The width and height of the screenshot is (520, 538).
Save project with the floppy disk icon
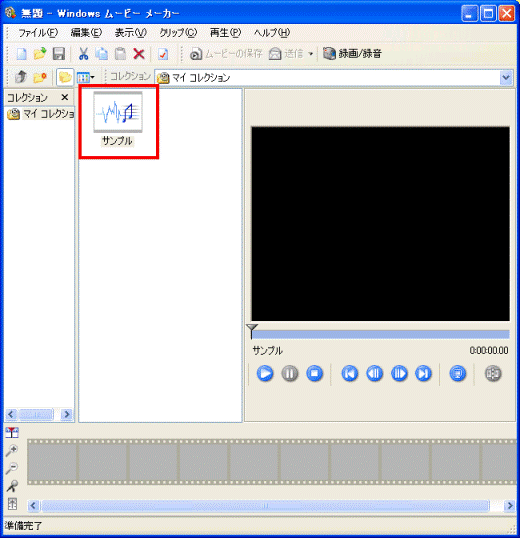point(59,54)
